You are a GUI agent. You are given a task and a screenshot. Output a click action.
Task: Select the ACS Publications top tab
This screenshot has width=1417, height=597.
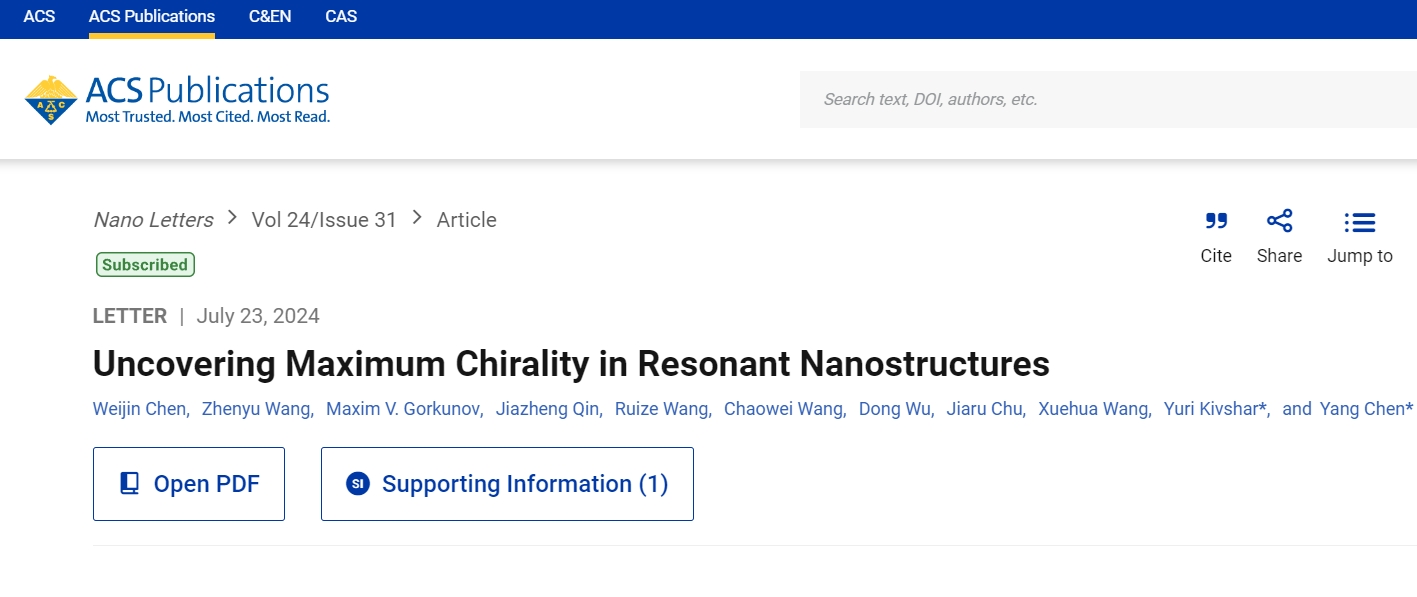coord(152,17)
